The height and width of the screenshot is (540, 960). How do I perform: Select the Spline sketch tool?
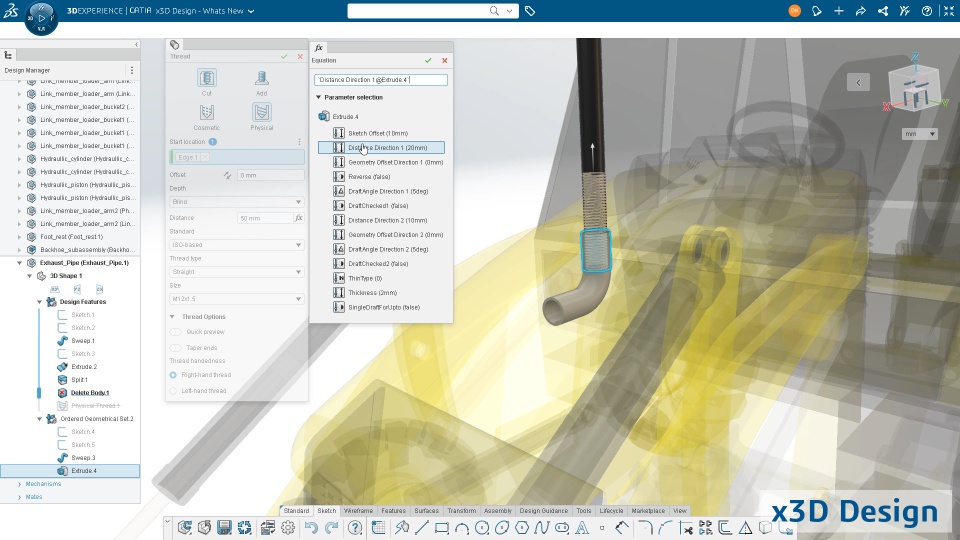pos(542,527)
